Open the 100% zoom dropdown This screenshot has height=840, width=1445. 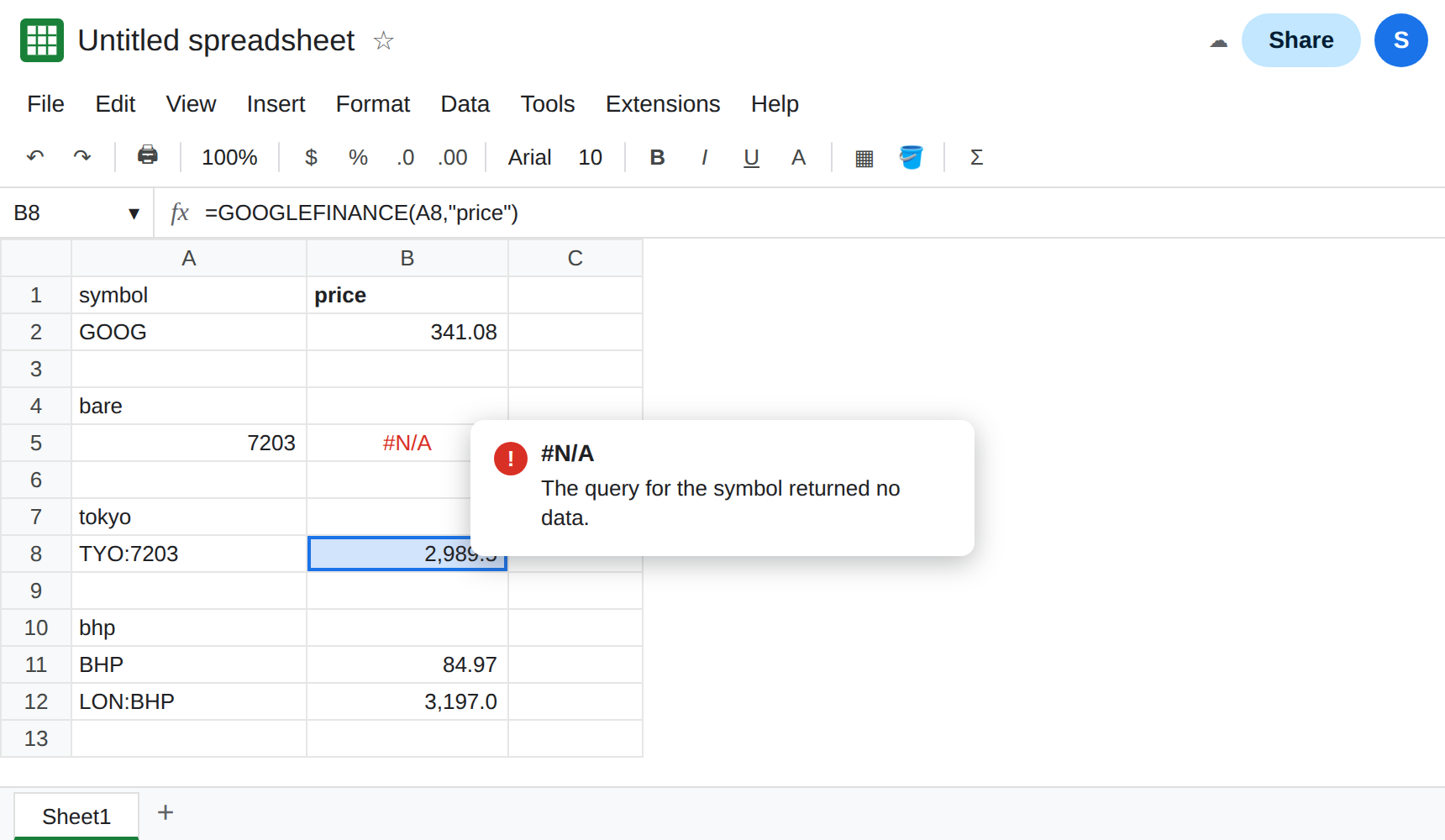coord(229,157)
